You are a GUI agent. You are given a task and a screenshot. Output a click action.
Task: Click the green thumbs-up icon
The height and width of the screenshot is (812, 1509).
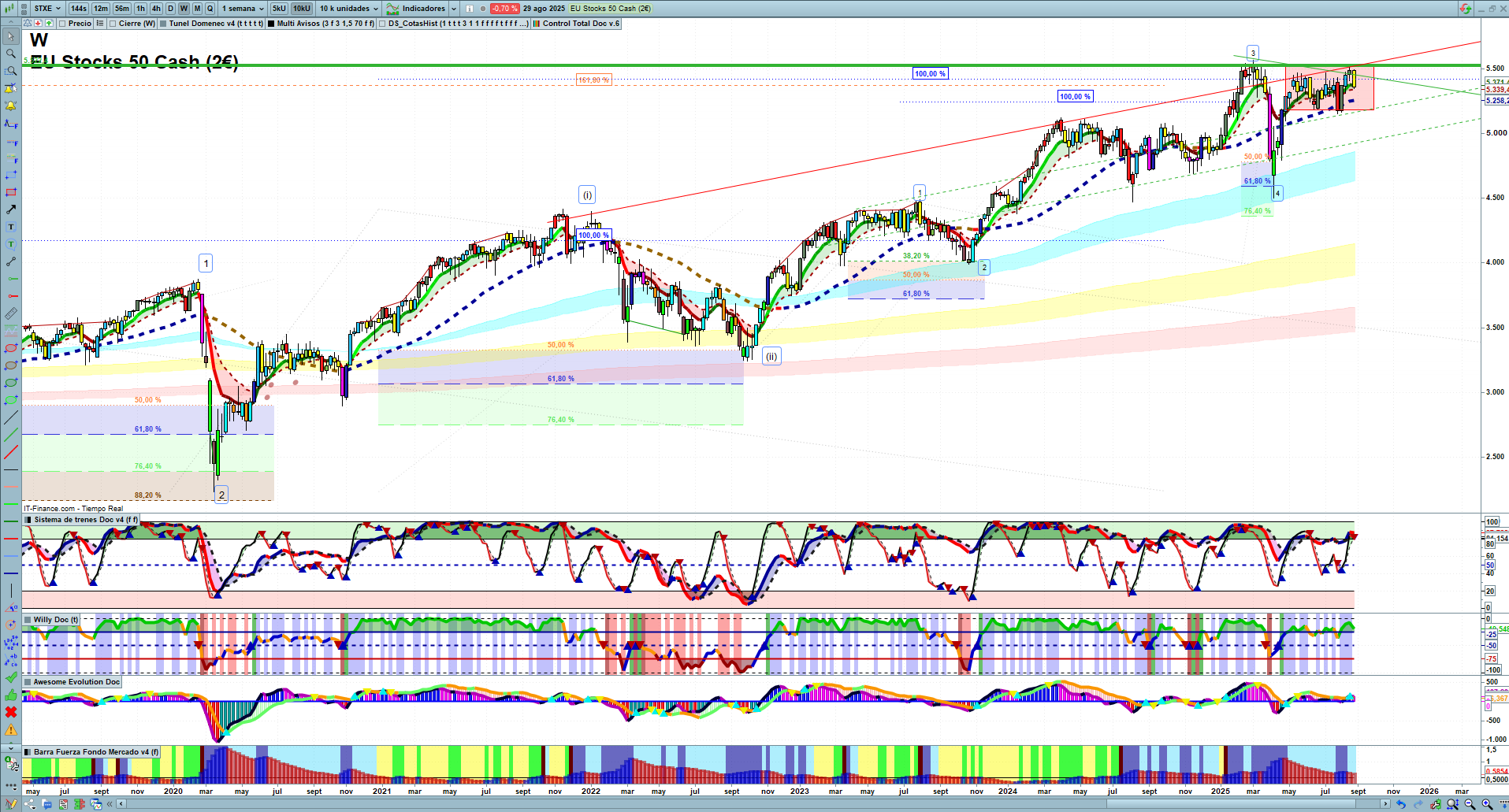pyautogui.click(x=11, y=695)
